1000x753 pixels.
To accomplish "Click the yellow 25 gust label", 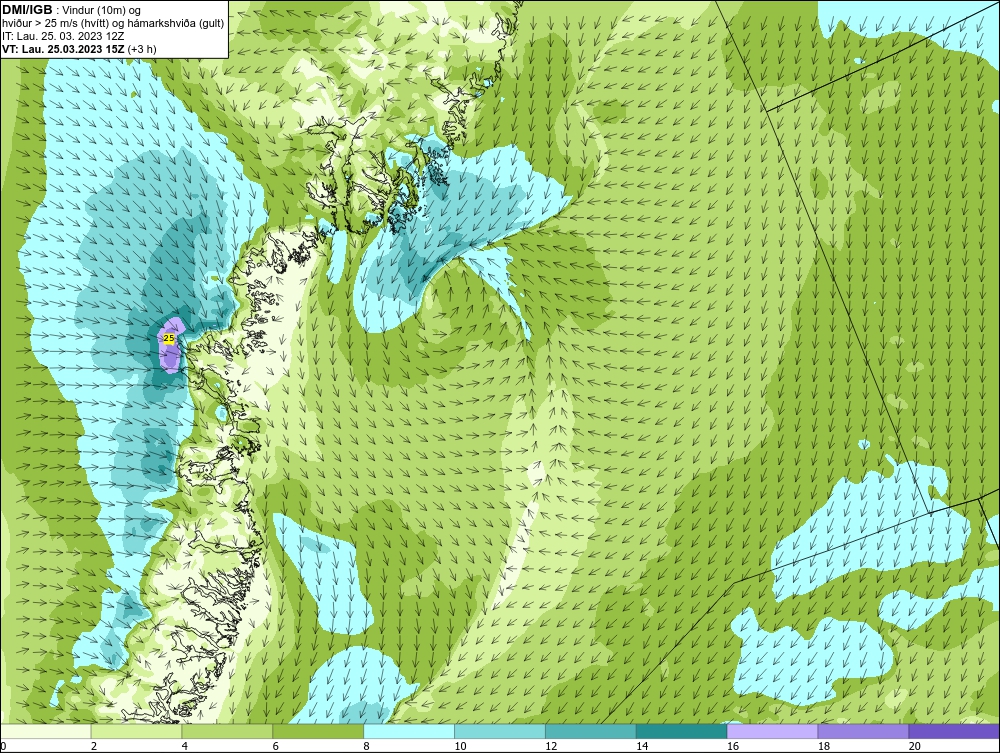I will (x=169, y=339).
